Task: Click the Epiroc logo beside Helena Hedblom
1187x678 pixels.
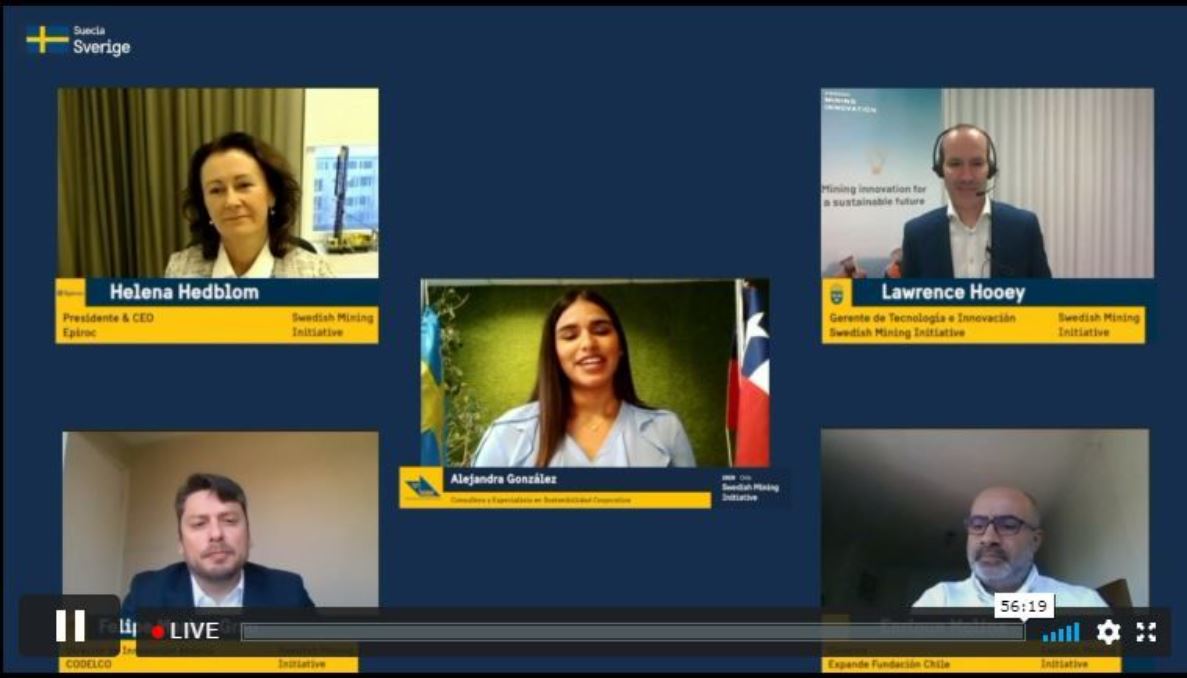Action: pos(70,292)
